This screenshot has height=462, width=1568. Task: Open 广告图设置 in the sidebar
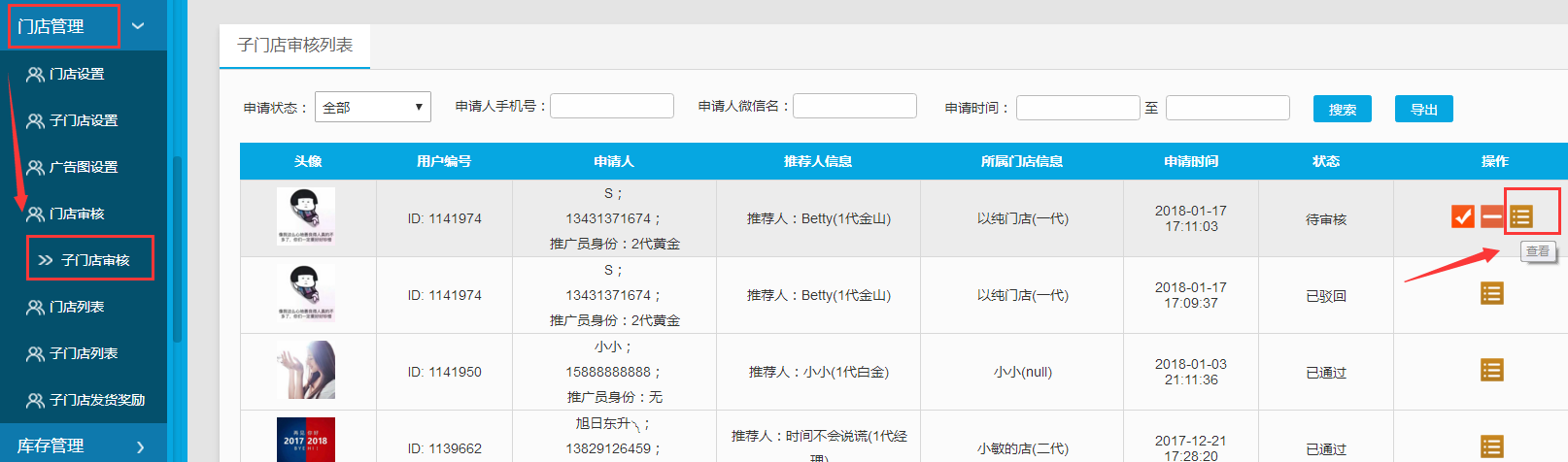coord(84,167)
